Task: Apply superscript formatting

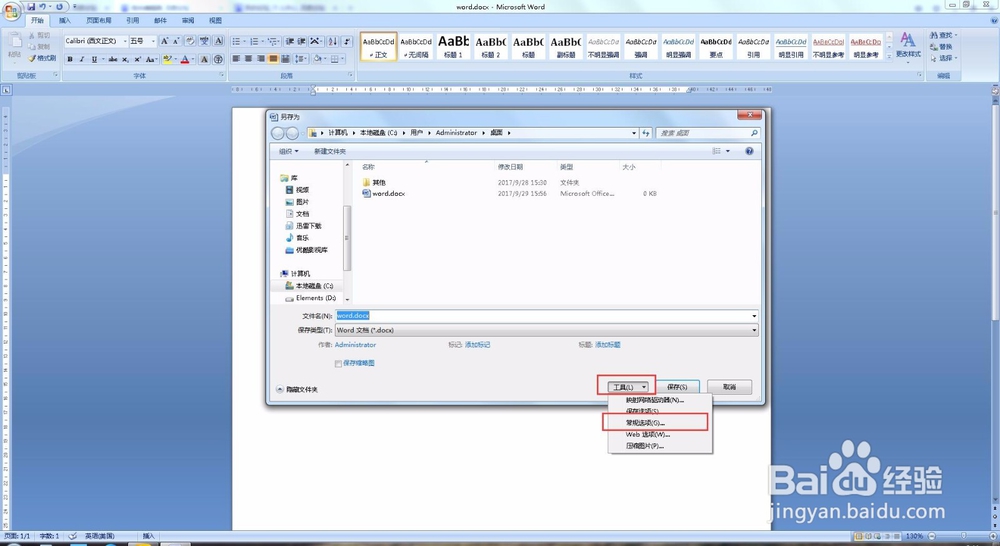Action: (x=136, y=59)
